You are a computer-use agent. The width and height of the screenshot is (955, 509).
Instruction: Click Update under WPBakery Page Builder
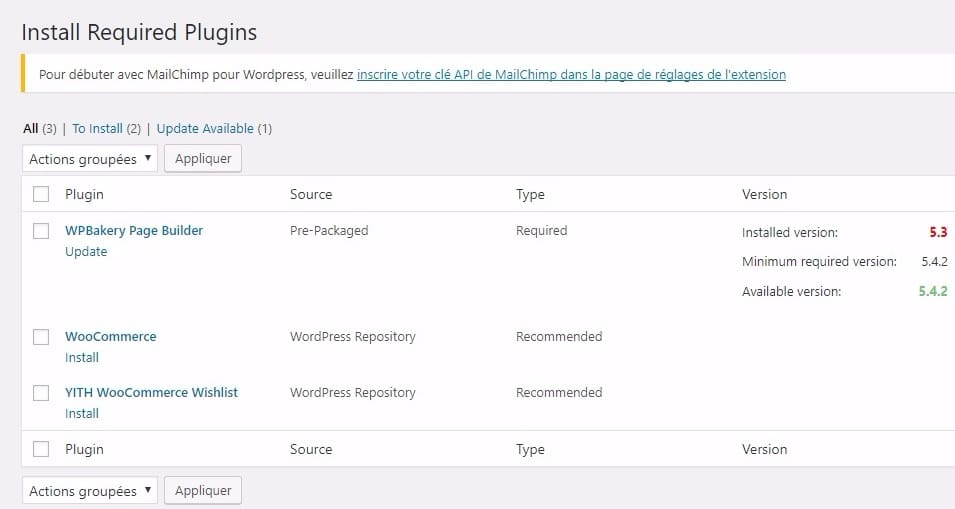click(86, 252)
